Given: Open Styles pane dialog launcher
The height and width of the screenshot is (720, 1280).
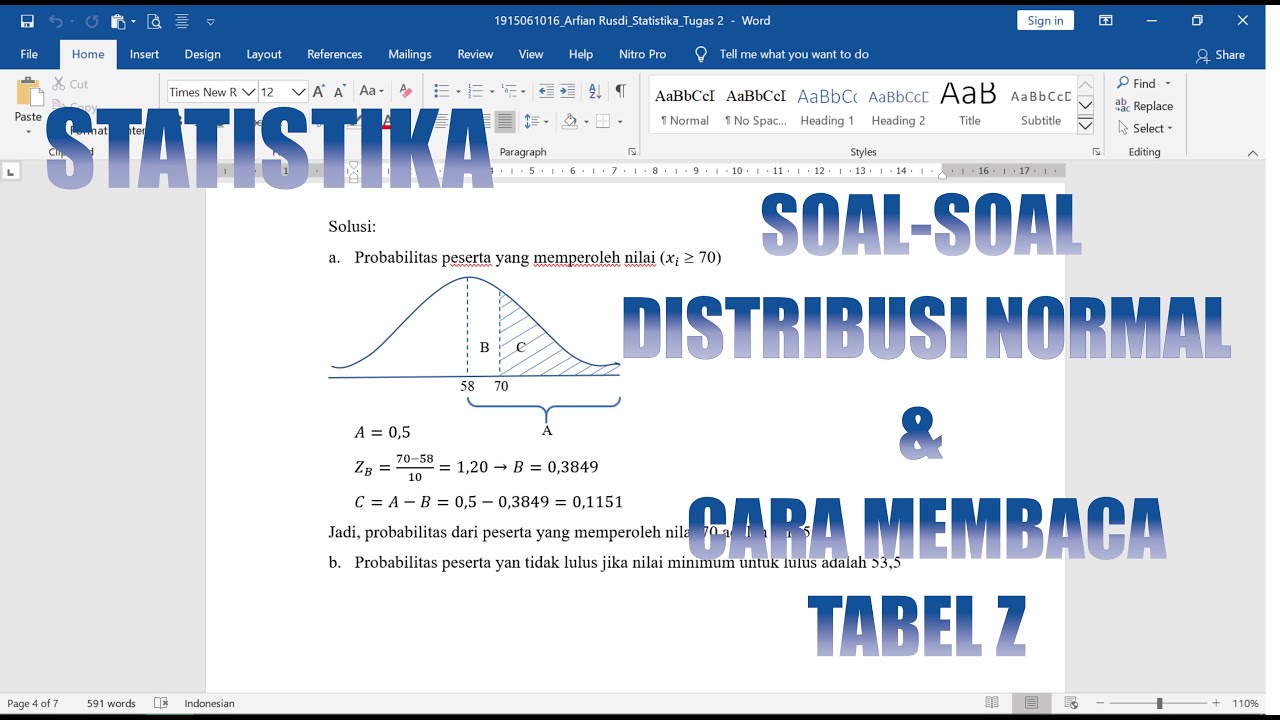Looking at the screenshot, I should click(1096, 152).
